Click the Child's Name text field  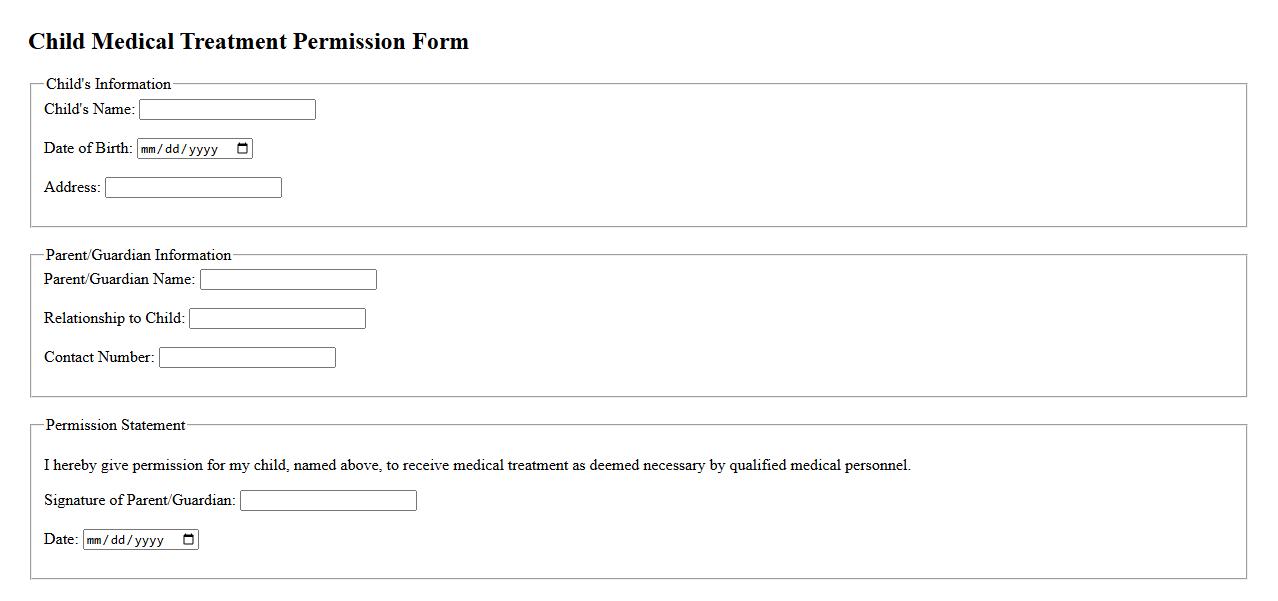(227, 110)
